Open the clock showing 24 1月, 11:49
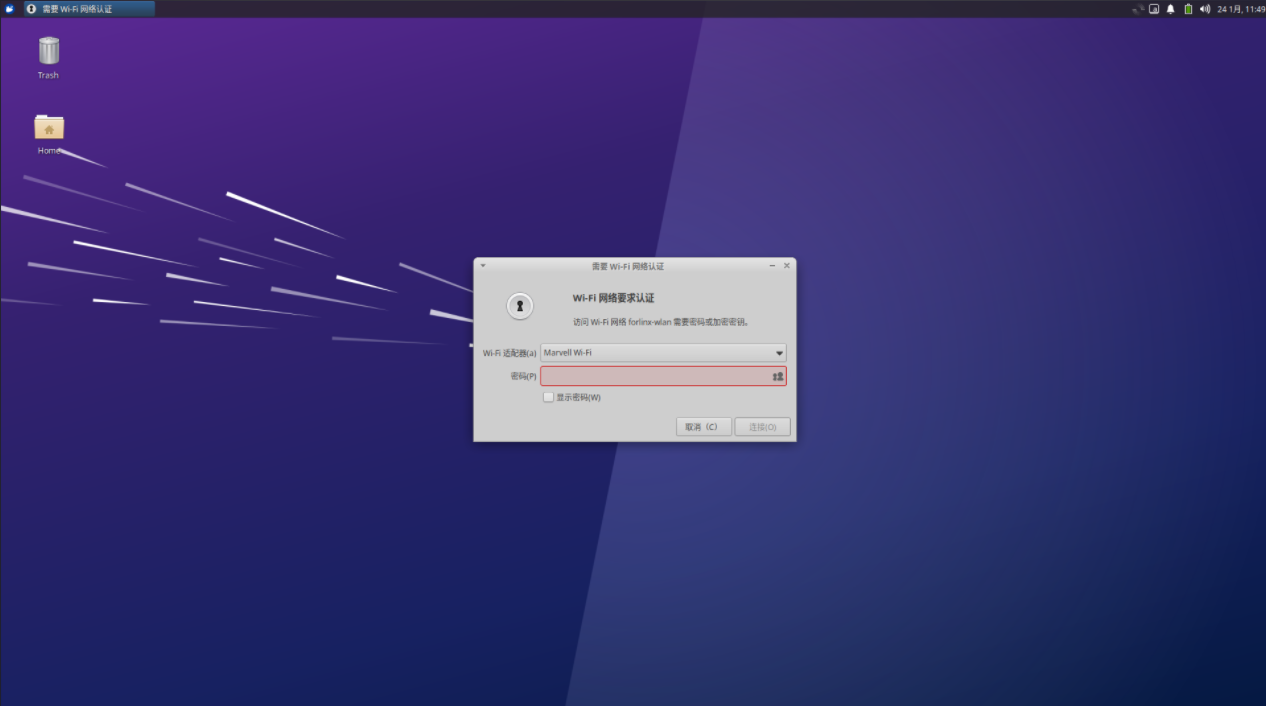The width and height of the screenshot is (1266, 706). (1241, 9)
